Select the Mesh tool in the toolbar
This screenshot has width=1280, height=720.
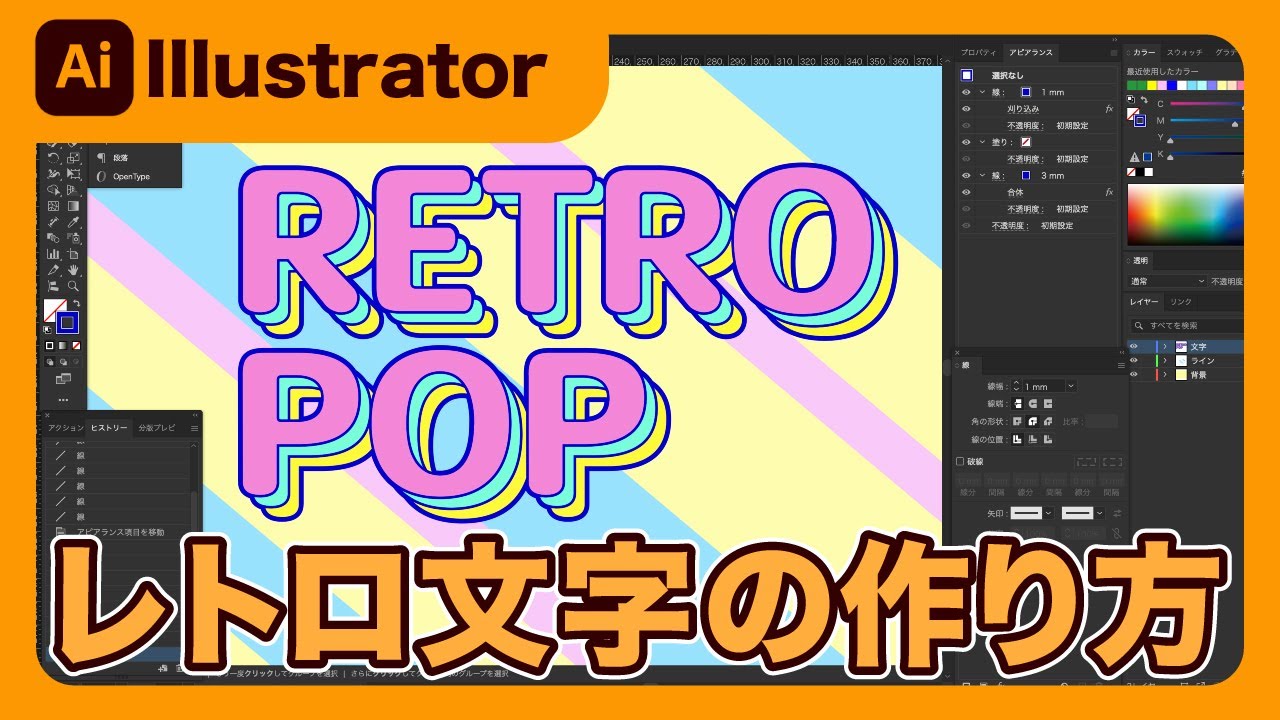[x=53, y=206]
